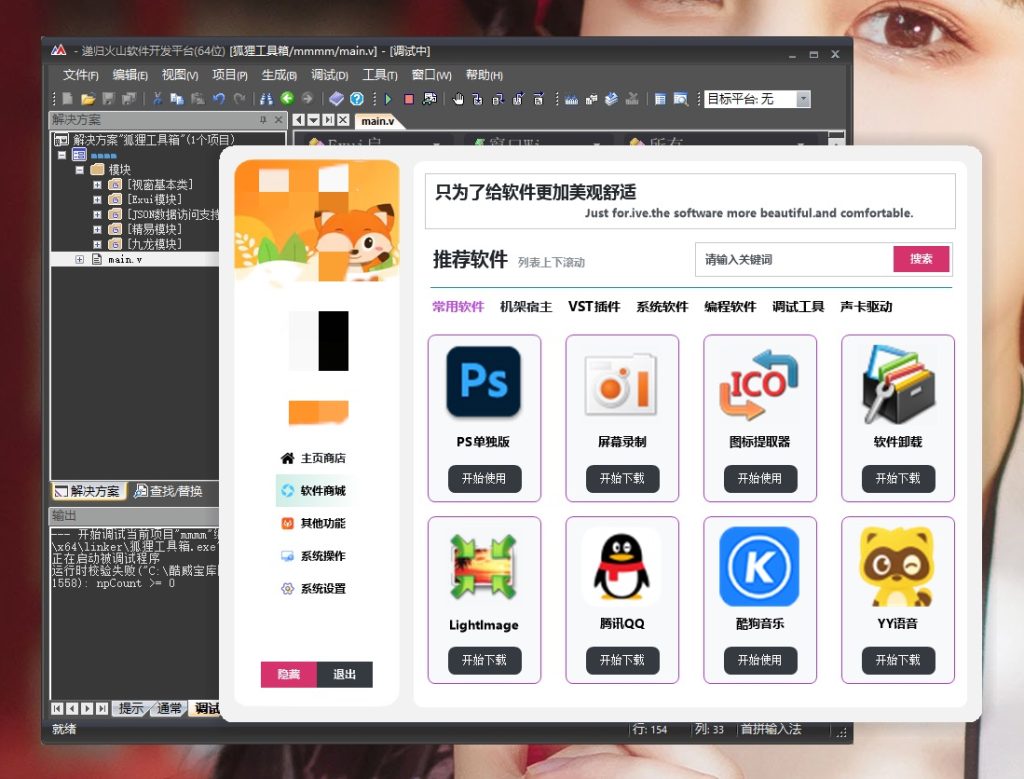Expand the [Exui模块] node
Image resolution: width=1024 pixels, height=779 pixels.
point(97,200)
